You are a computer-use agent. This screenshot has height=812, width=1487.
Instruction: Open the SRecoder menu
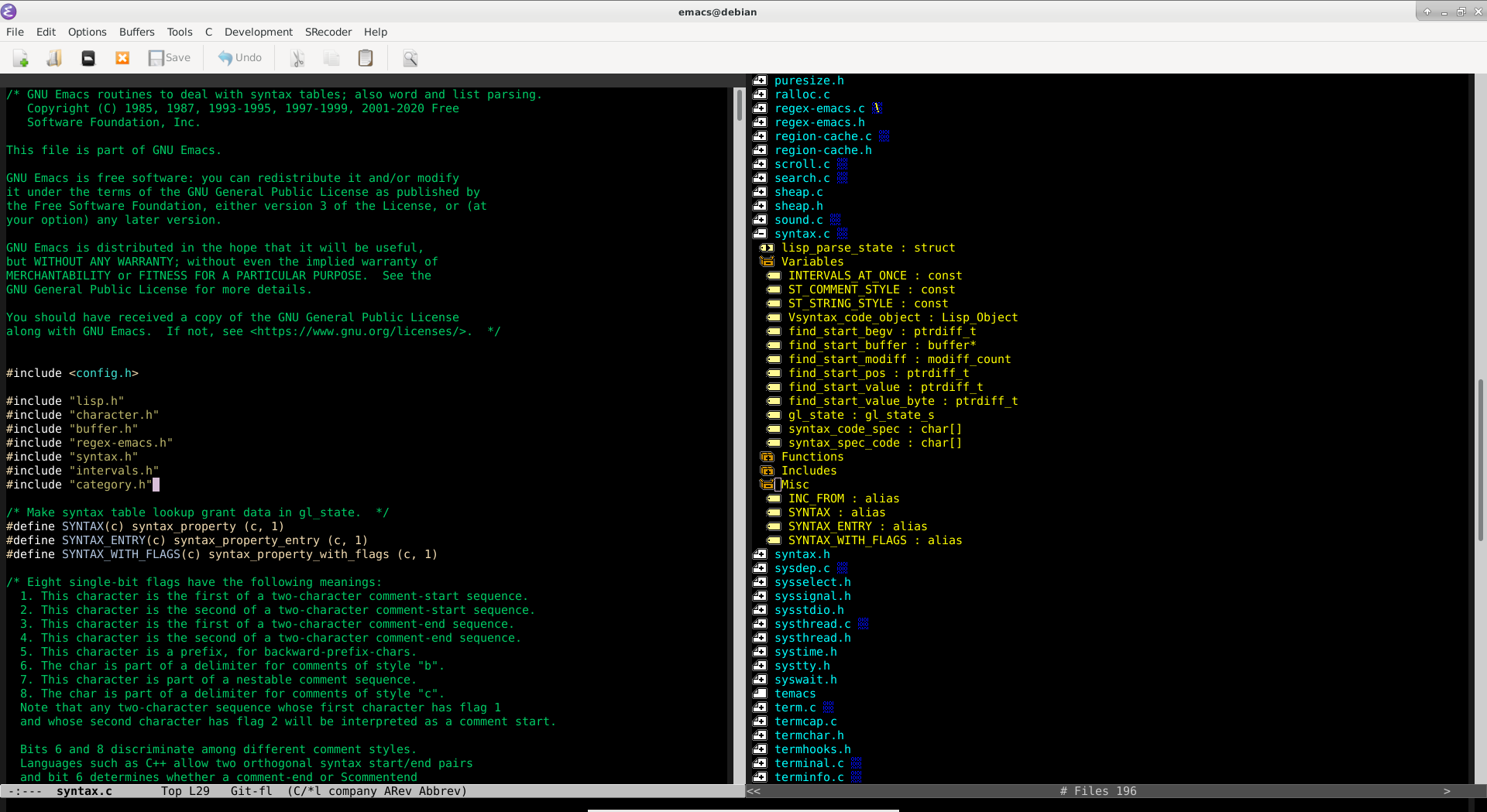point(328,32)
